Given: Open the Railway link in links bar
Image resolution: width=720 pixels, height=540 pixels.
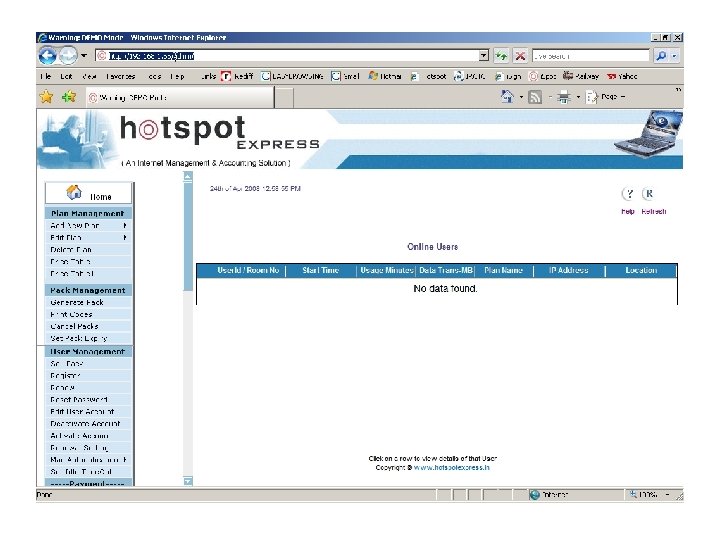Looking at the screenshot, I should coord(581,76).
